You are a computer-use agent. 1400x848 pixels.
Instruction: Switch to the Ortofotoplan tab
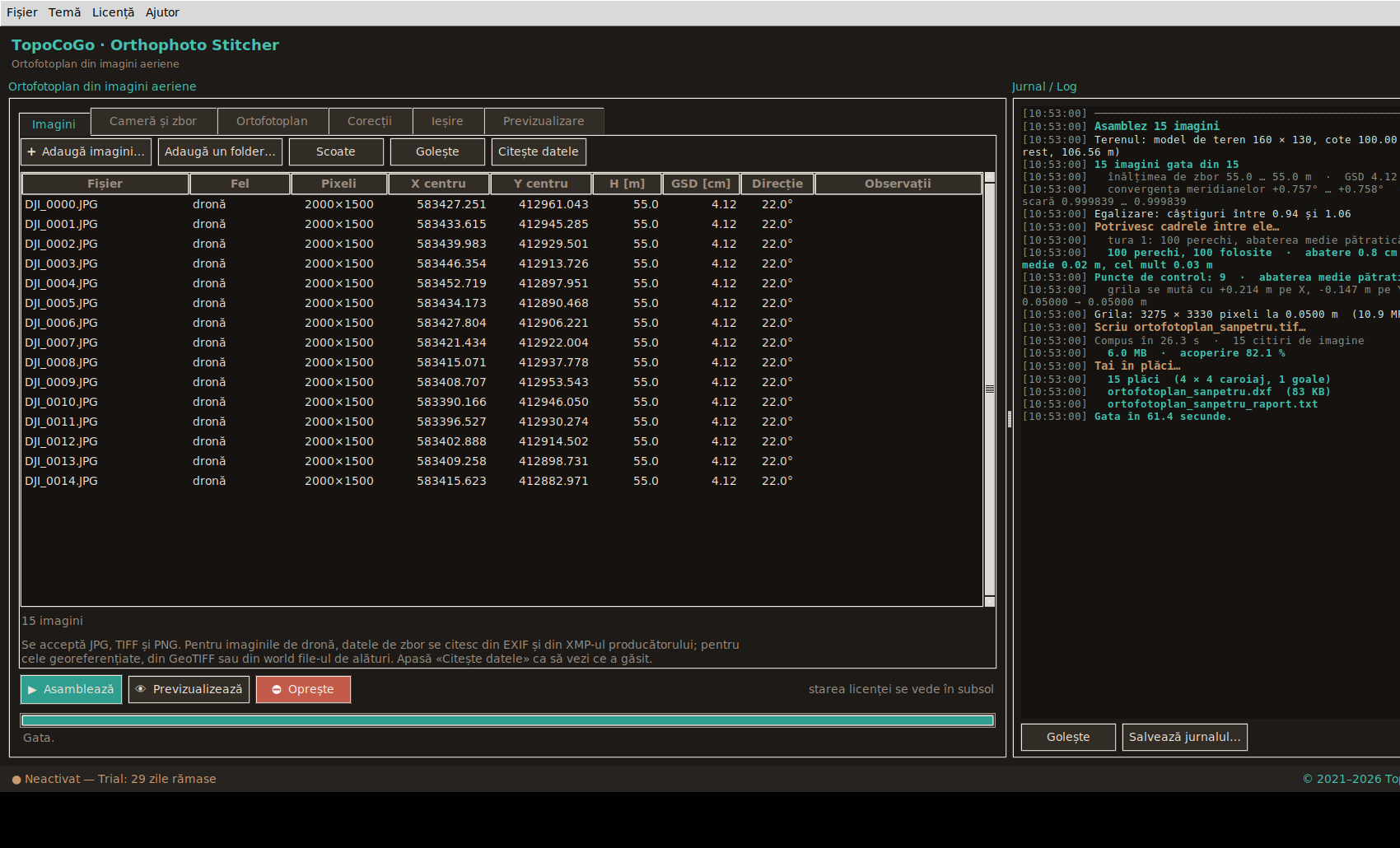272,121
